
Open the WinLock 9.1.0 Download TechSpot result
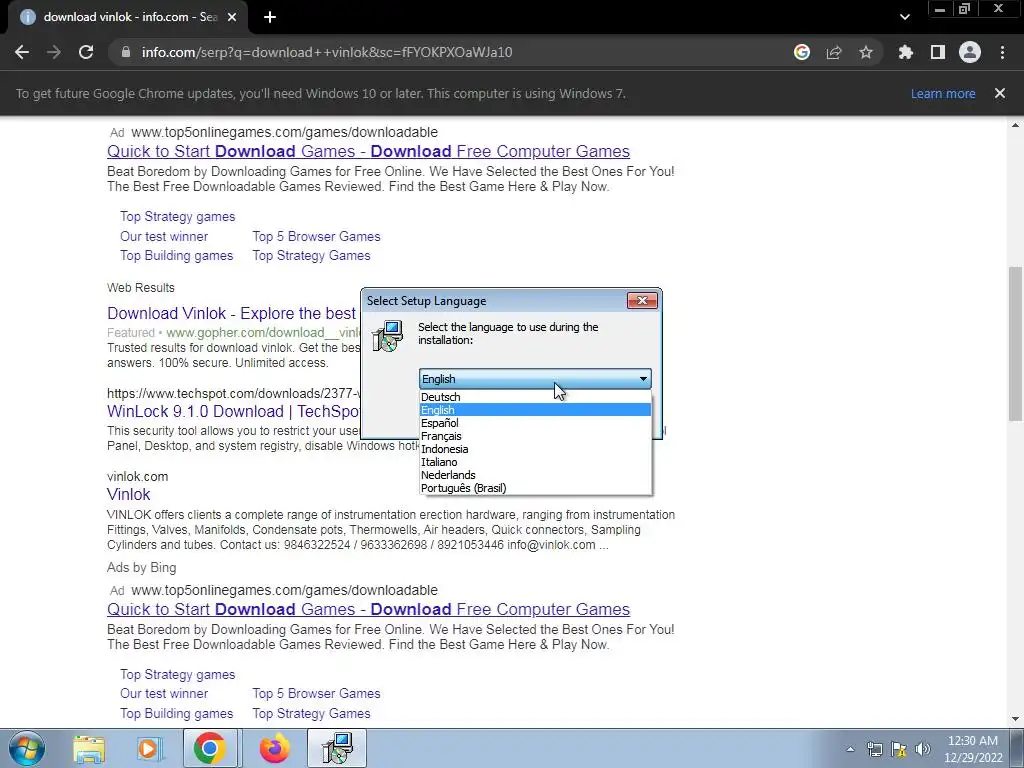tap(234, 411)
